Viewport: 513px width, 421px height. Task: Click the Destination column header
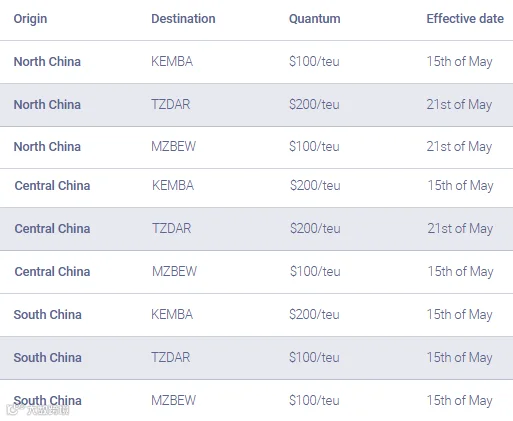coord(183,19)
